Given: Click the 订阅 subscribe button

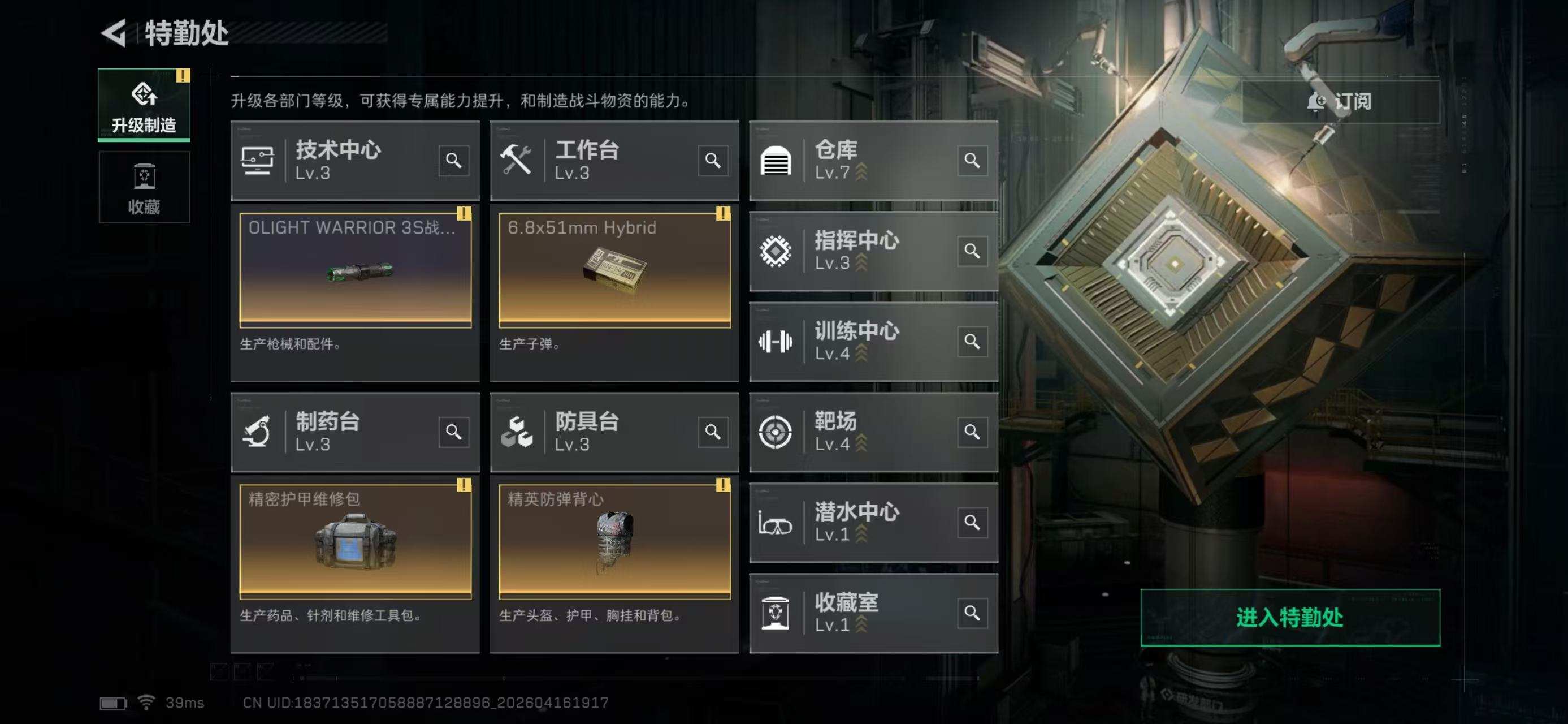Looking at the screenshot, I should coord(1340,102).
